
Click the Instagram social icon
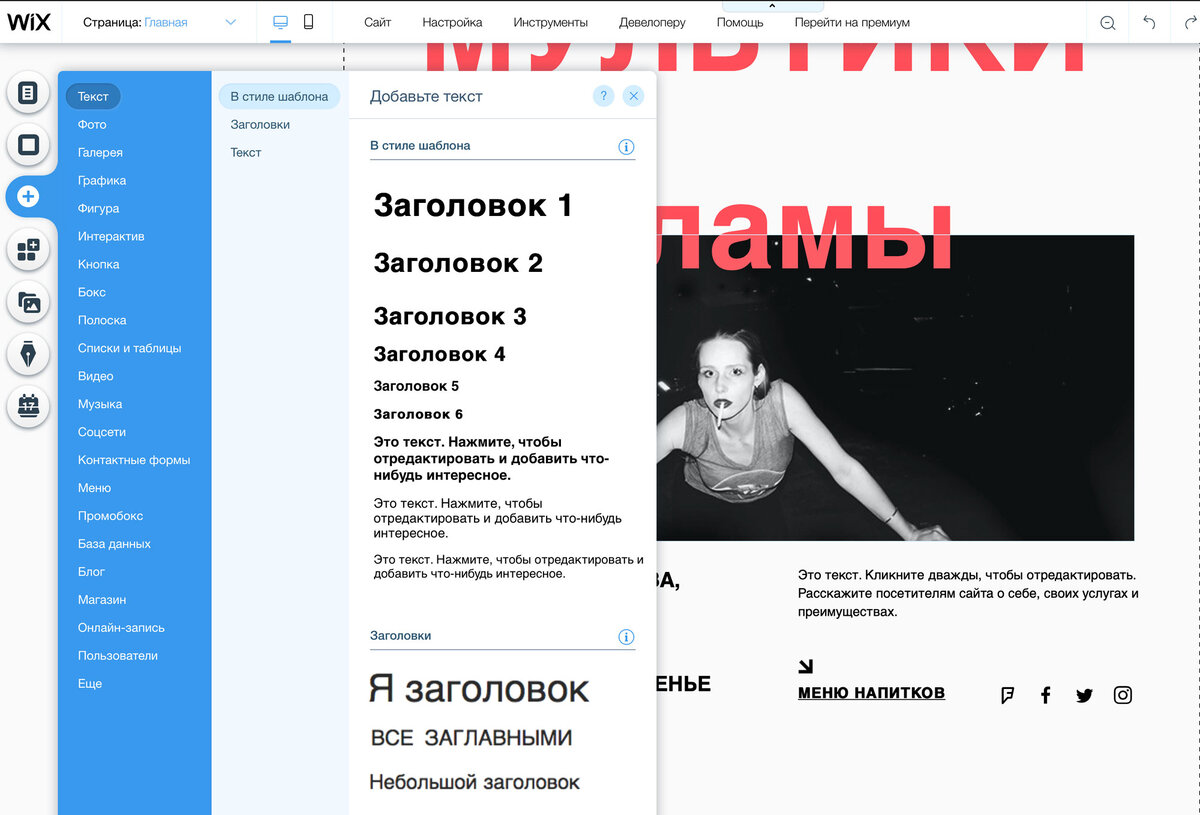1123,695
